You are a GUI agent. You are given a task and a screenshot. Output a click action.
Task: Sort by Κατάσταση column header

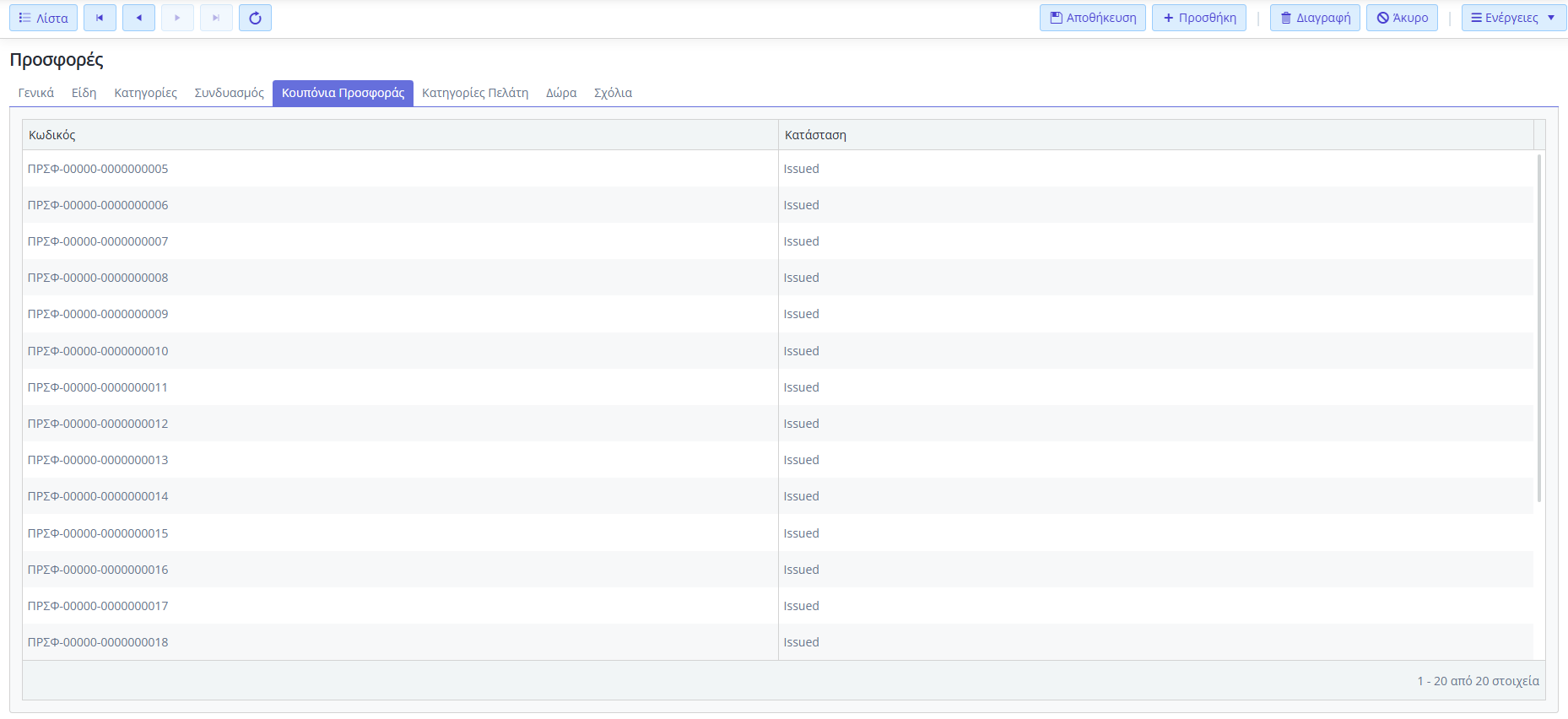click(815, 135)
